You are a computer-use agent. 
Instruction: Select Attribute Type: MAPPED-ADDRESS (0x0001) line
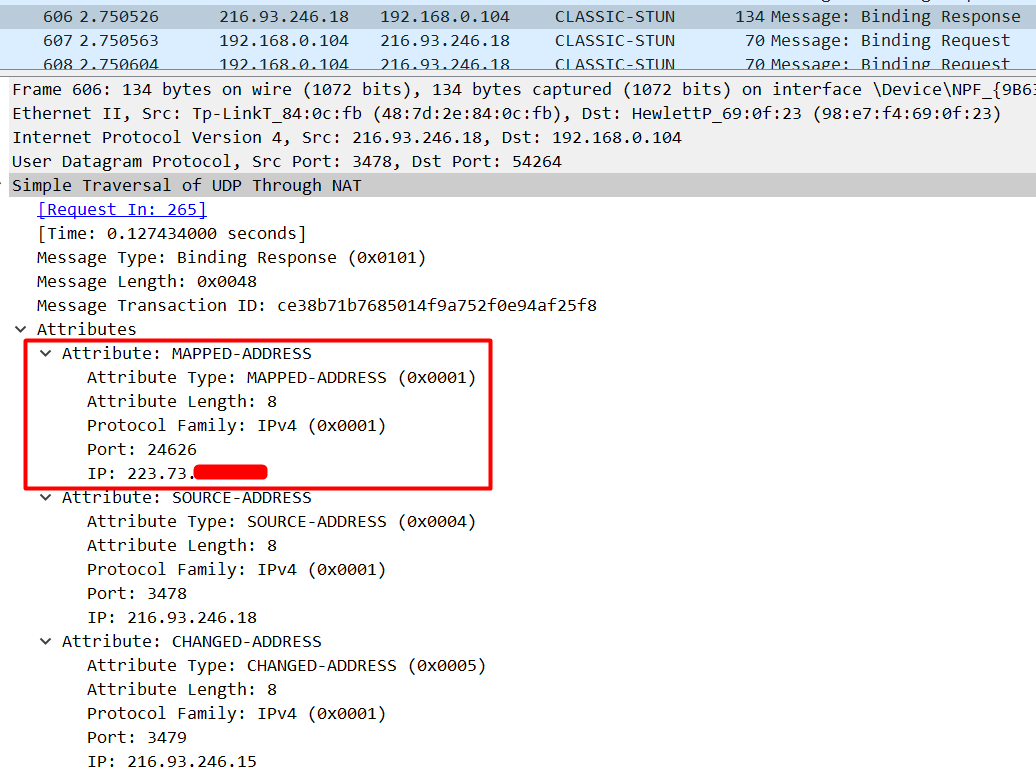pos(281,378)
